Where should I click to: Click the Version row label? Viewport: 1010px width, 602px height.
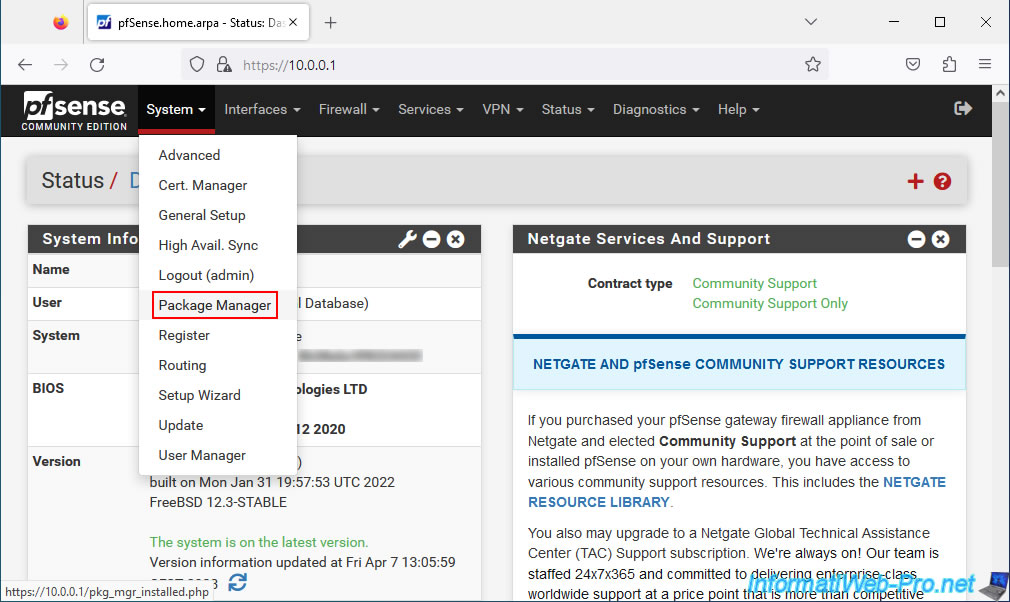(57, 461)
